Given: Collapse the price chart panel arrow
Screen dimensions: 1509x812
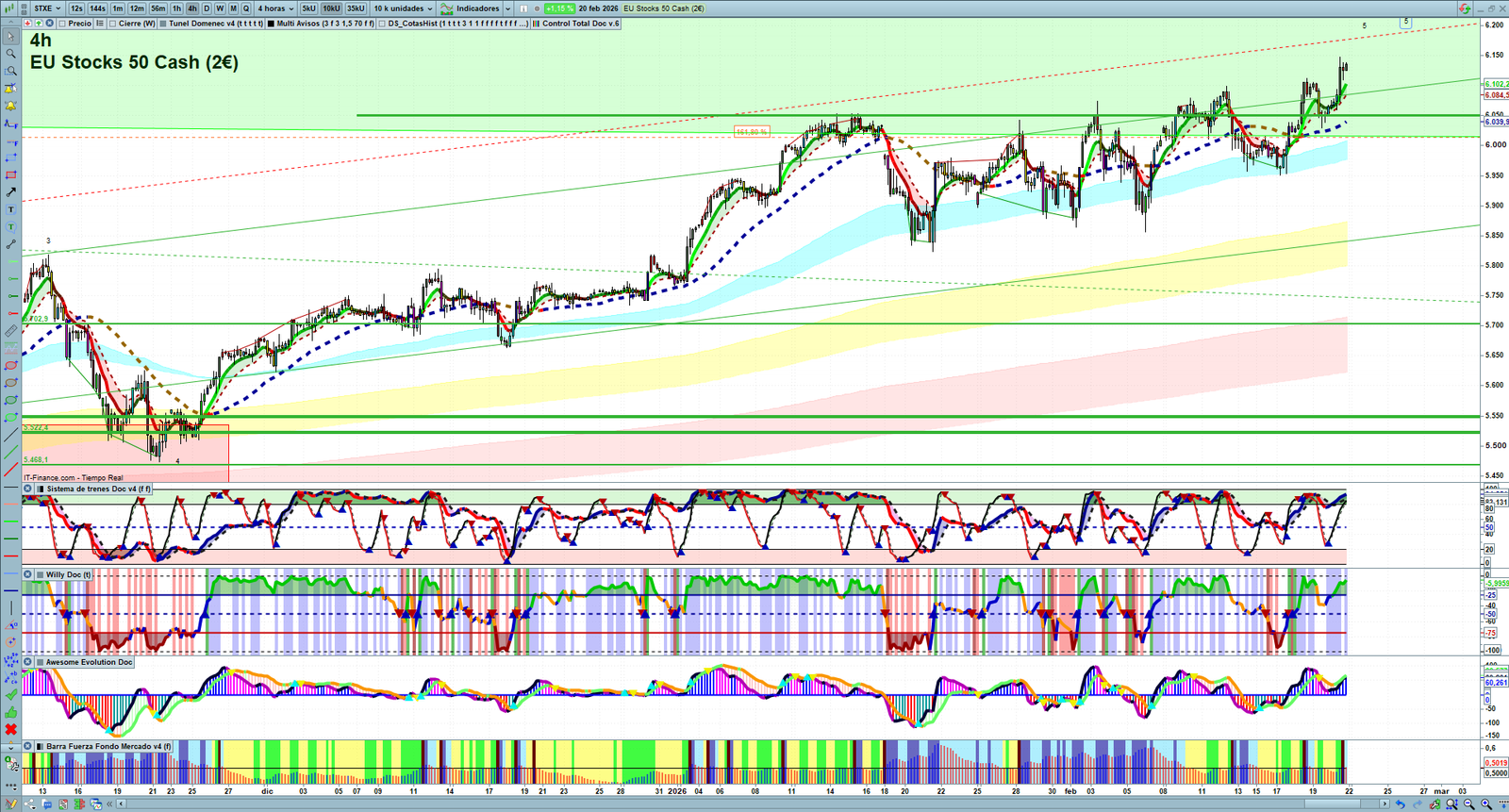Looking at the screenshot, I should coord(10,24).
